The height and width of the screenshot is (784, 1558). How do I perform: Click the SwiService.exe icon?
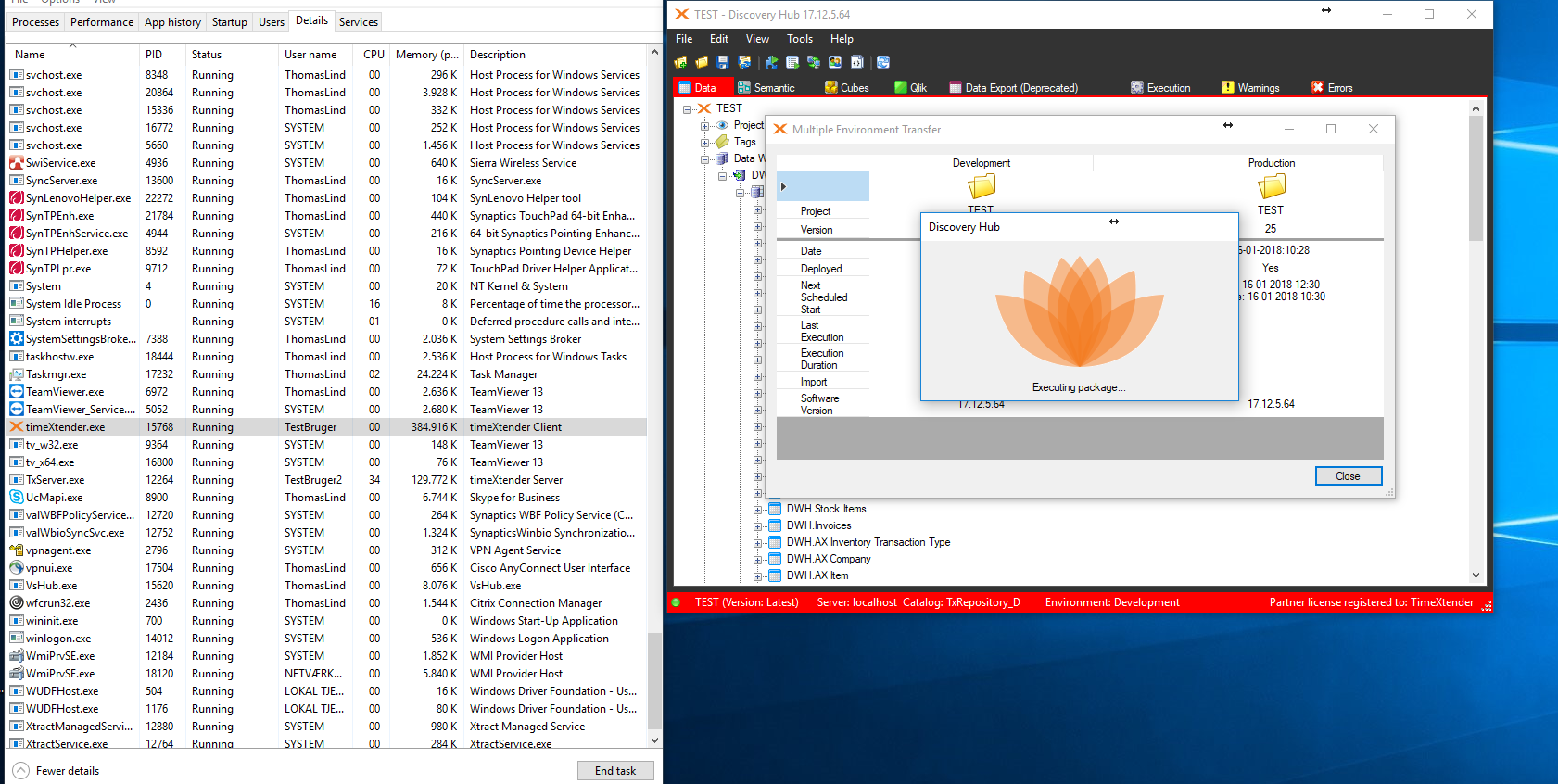tap(16, 163)
